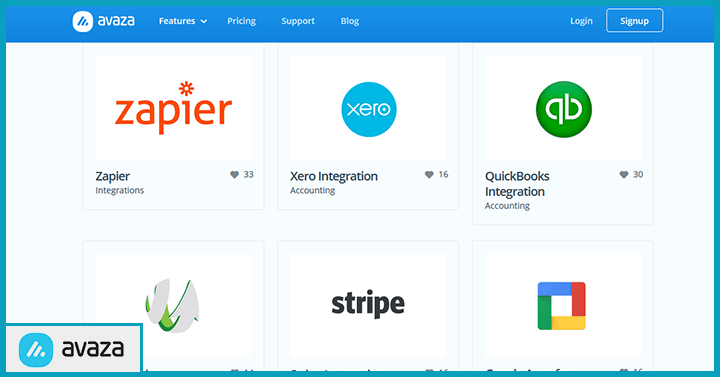Open the QuickBooks logo thumbnail

click(x=563, y=107)
